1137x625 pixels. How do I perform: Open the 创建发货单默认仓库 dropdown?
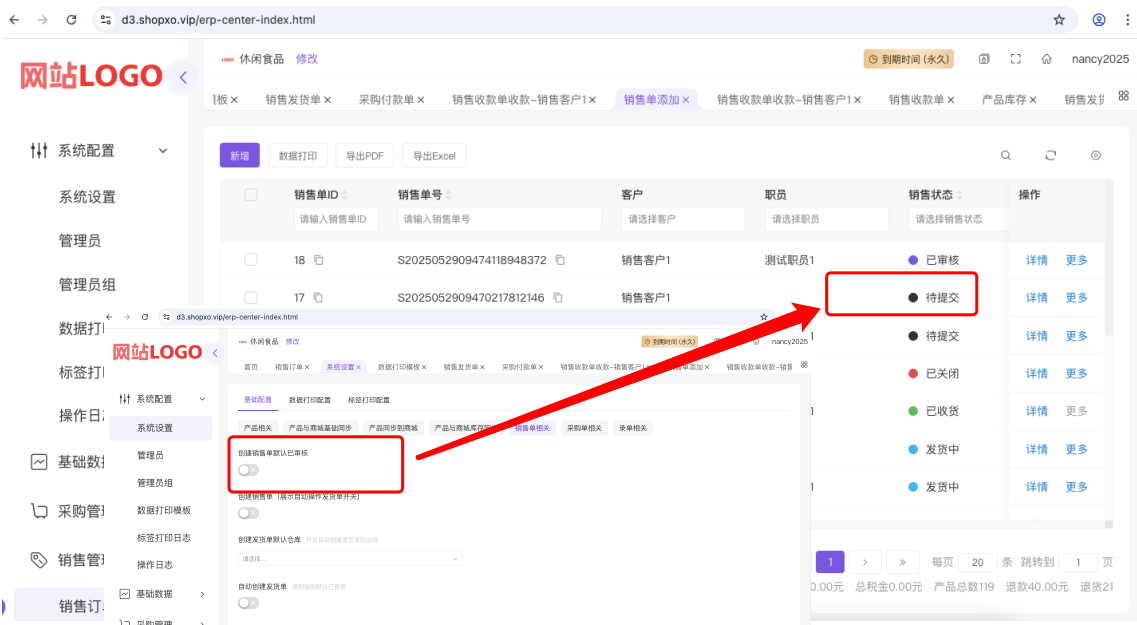350,558
